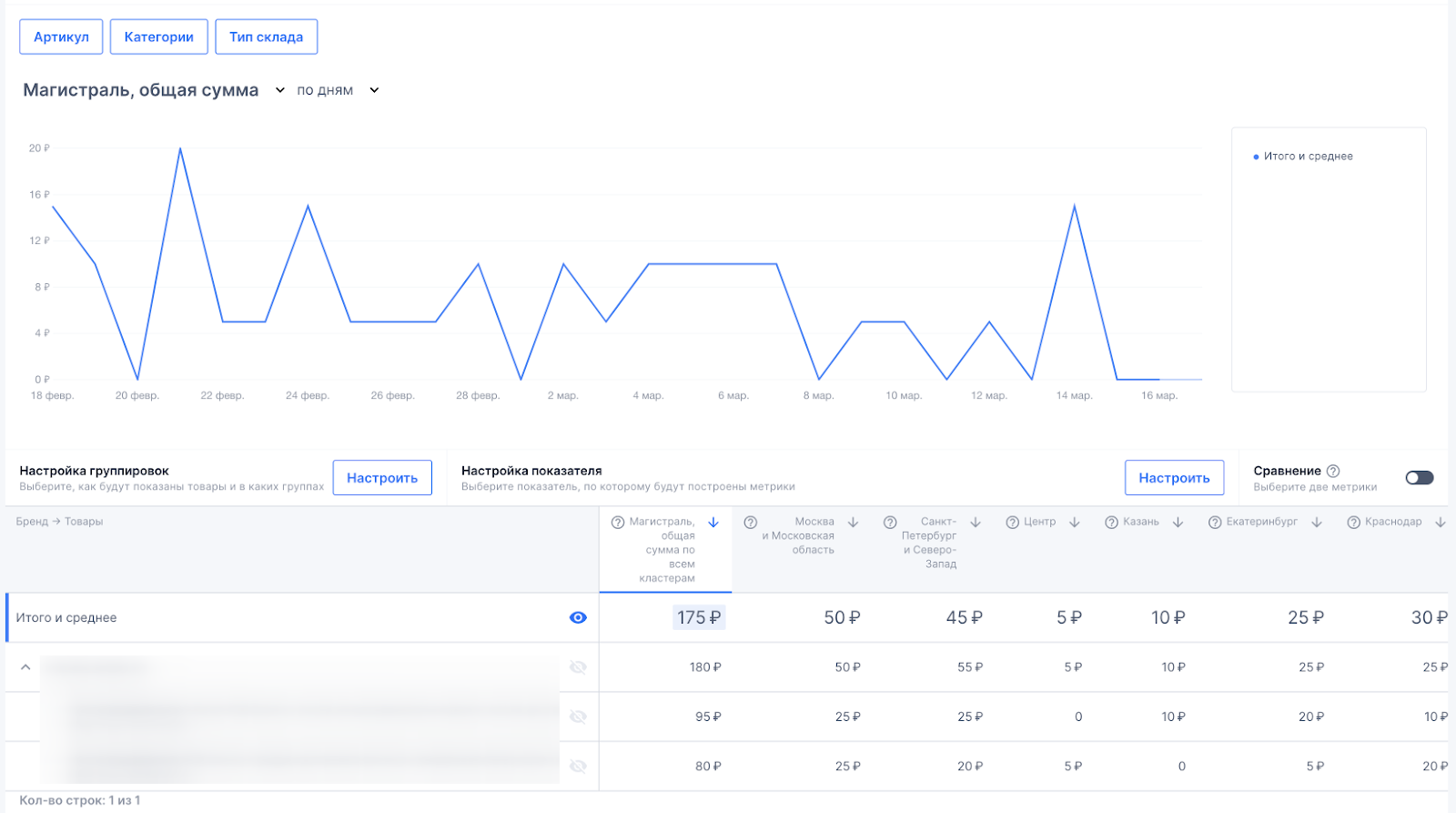Select the Артикул filter tab
The image size is (1456, 813).
(61, 37)
